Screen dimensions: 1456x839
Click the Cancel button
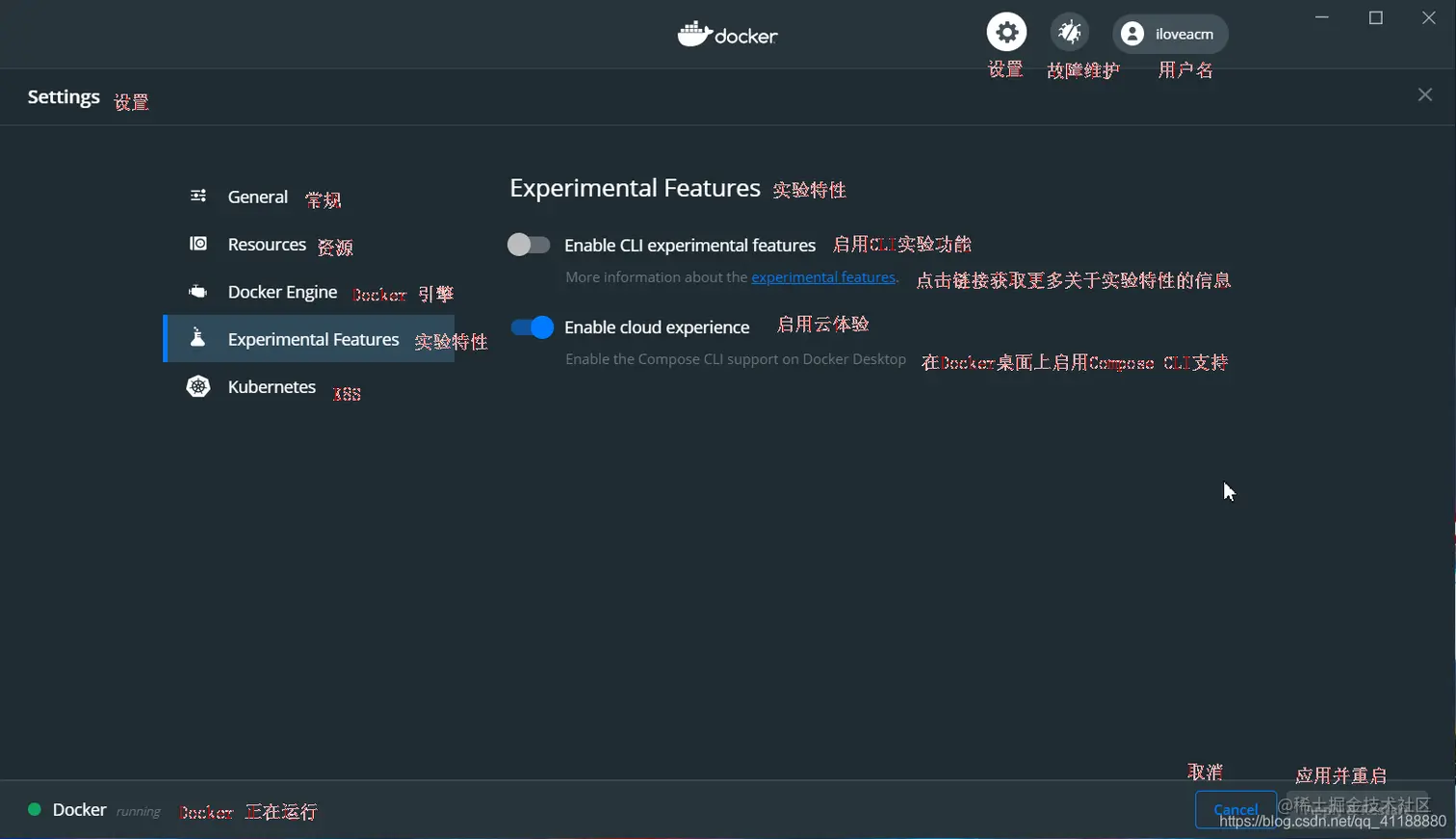click(x=1235, y=809)
